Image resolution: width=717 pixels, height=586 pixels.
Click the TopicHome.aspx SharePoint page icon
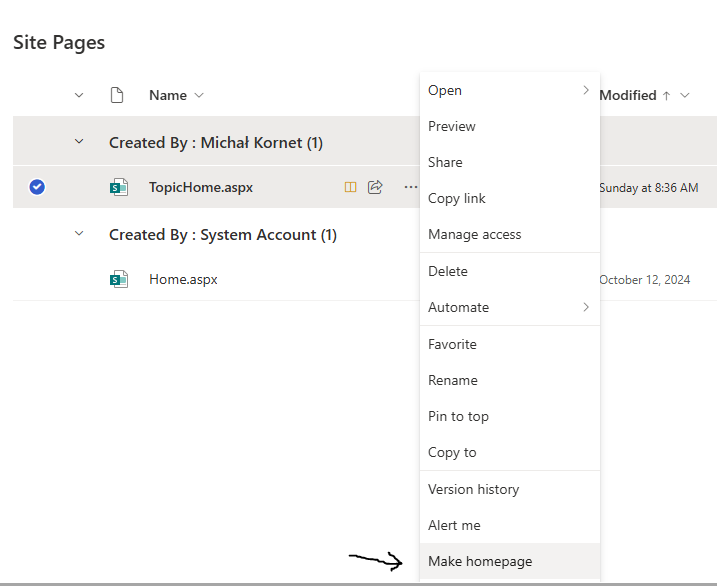119,187
